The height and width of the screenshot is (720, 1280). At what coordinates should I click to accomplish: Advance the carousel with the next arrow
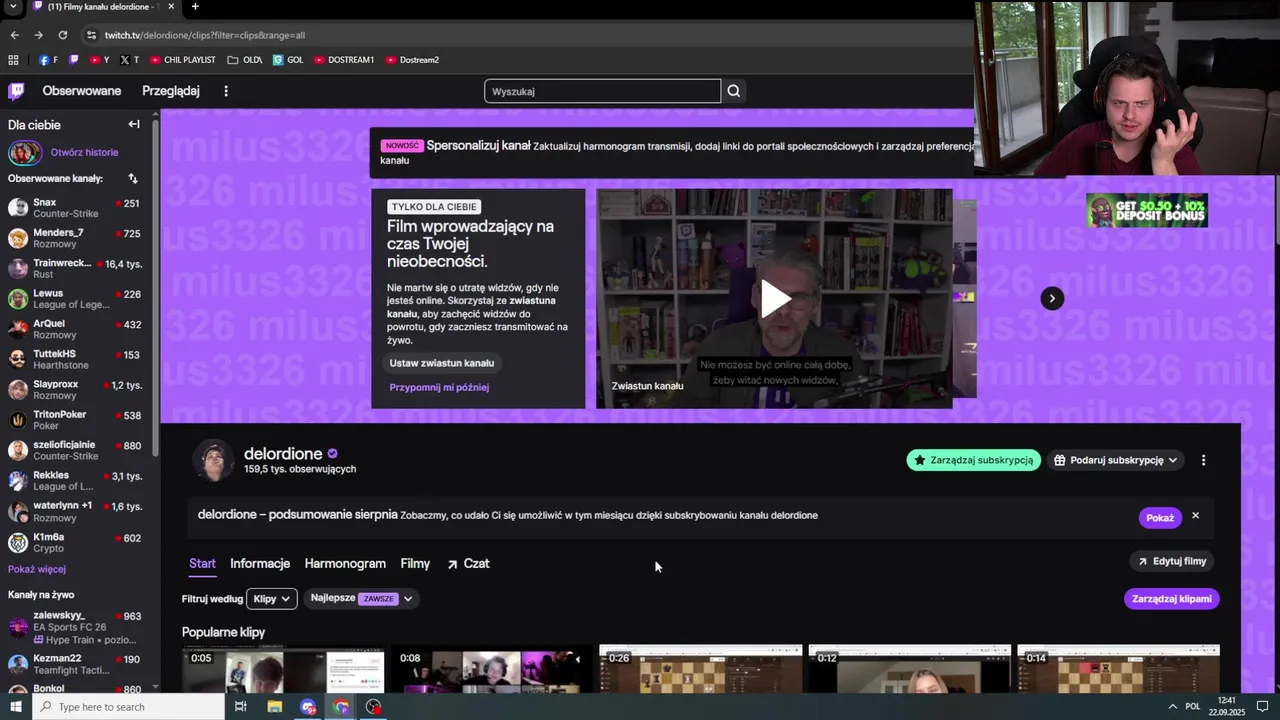pos(1052,298)
